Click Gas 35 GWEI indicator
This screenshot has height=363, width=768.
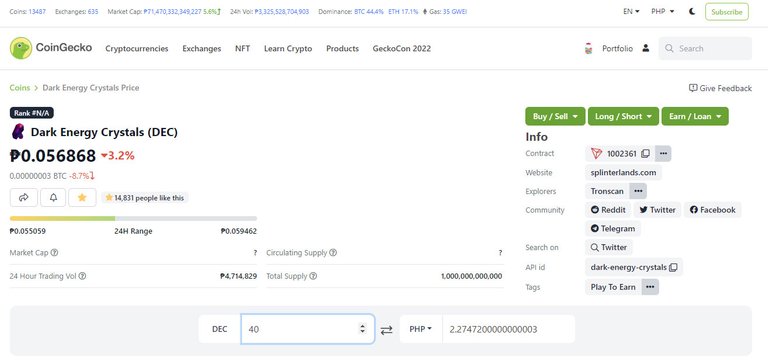[445, 11]
